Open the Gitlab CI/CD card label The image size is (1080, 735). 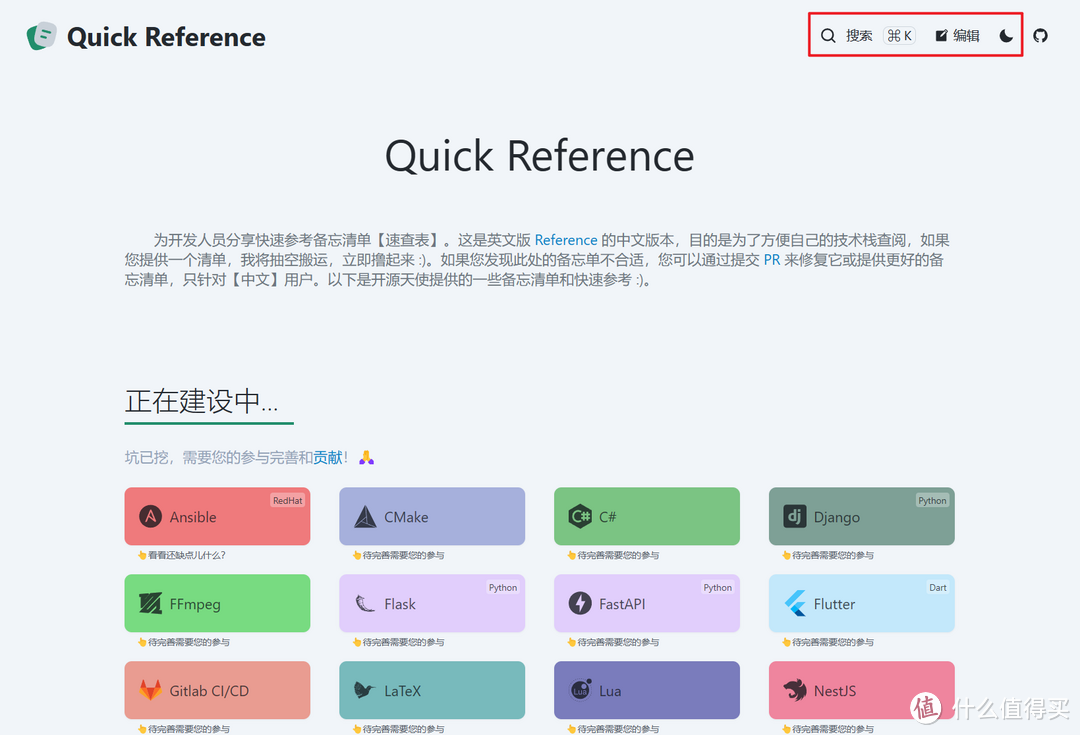[209, 691]
